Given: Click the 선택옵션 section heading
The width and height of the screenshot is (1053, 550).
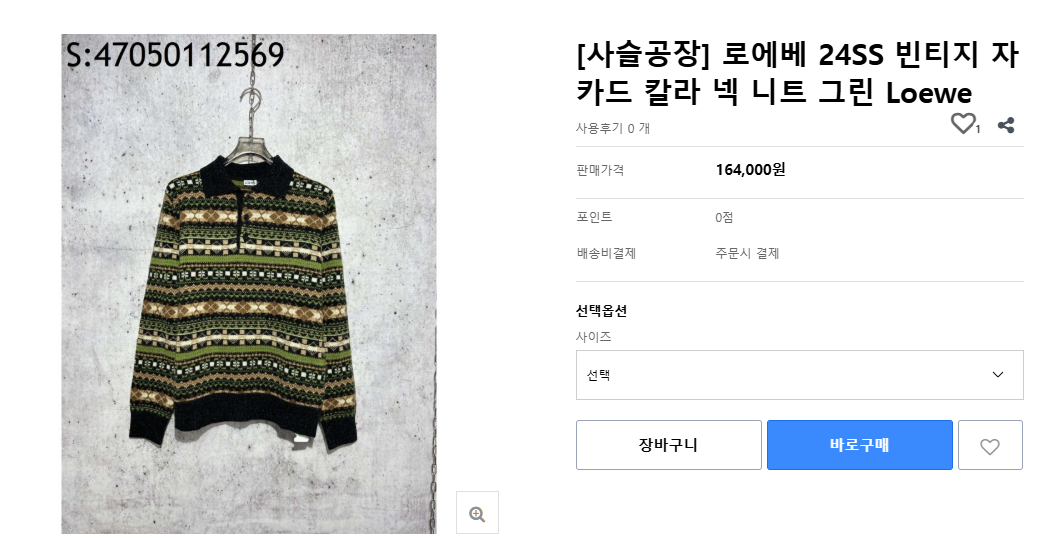Looking at the screenshot, I should click(x=601, y=311).
